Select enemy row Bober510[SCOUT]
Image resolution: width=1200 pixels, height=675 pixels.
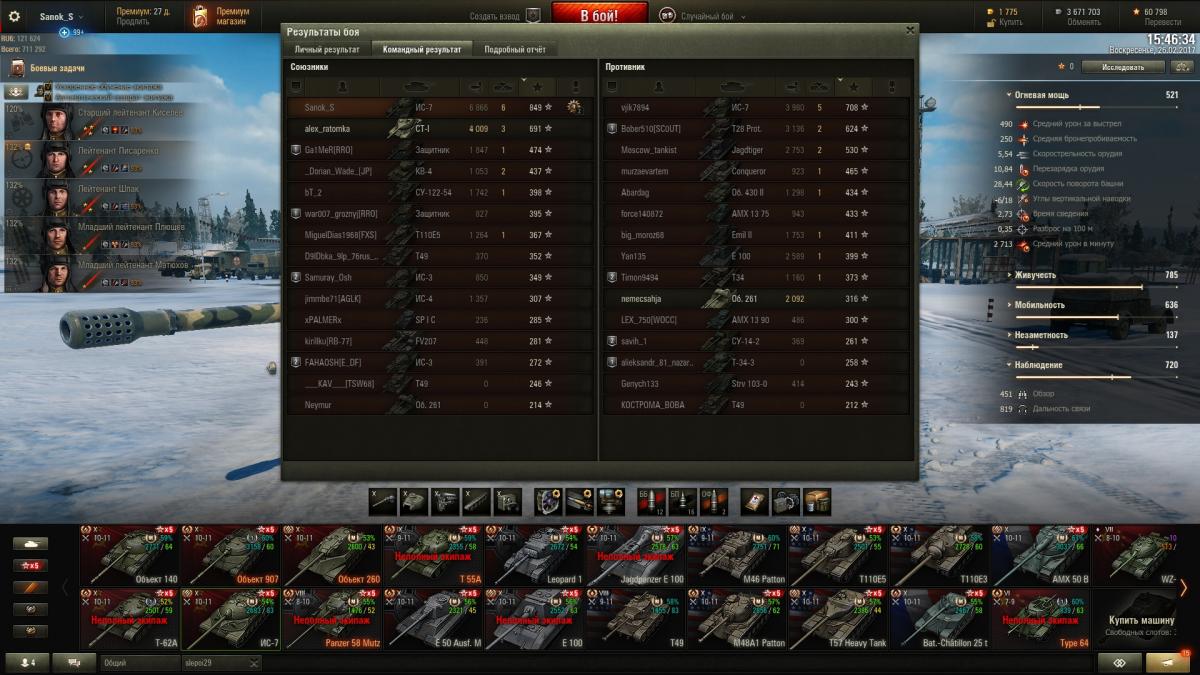755,129
